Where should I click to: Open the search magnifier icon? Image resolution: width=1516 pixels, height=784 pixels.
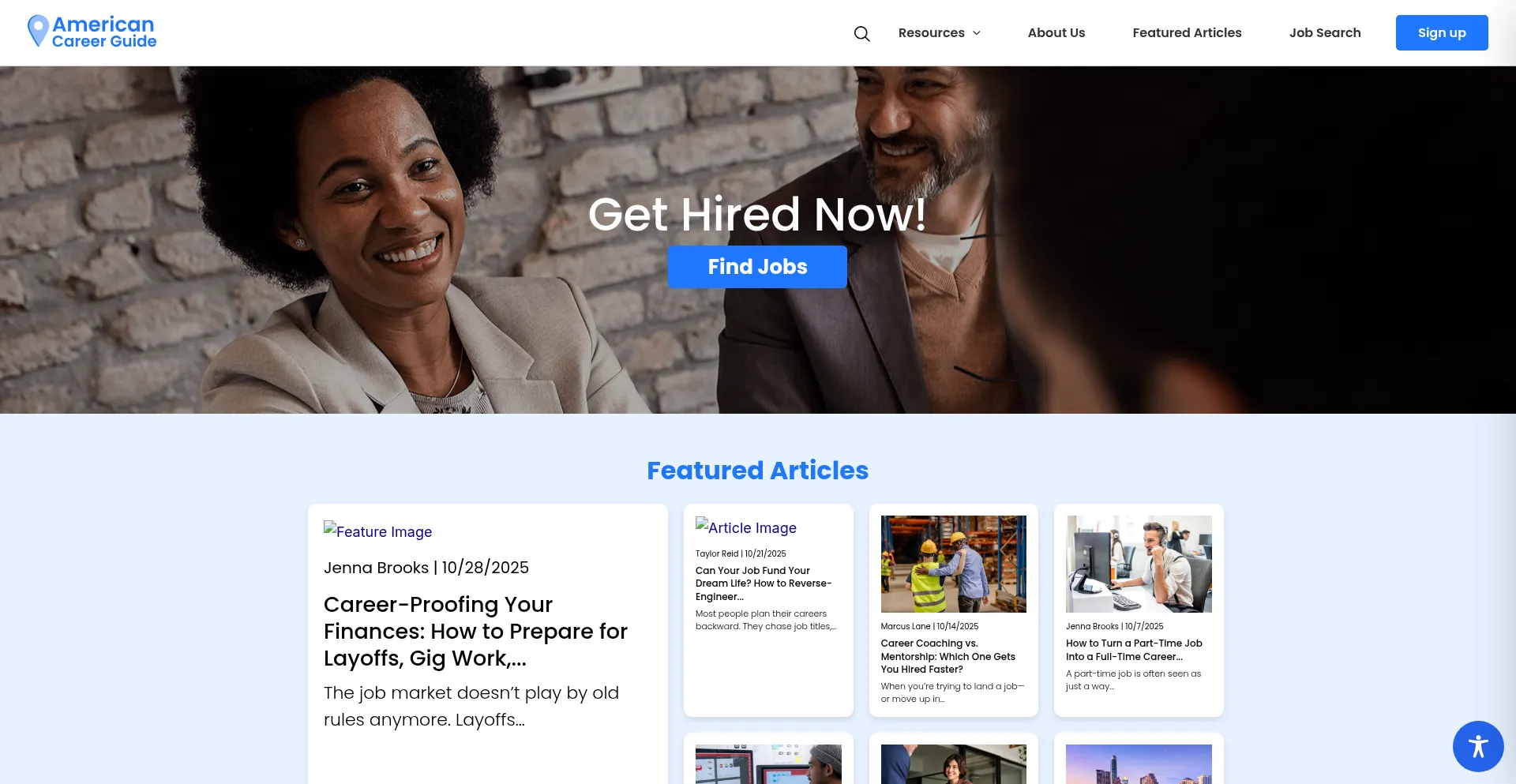click(x=861, y=33)
